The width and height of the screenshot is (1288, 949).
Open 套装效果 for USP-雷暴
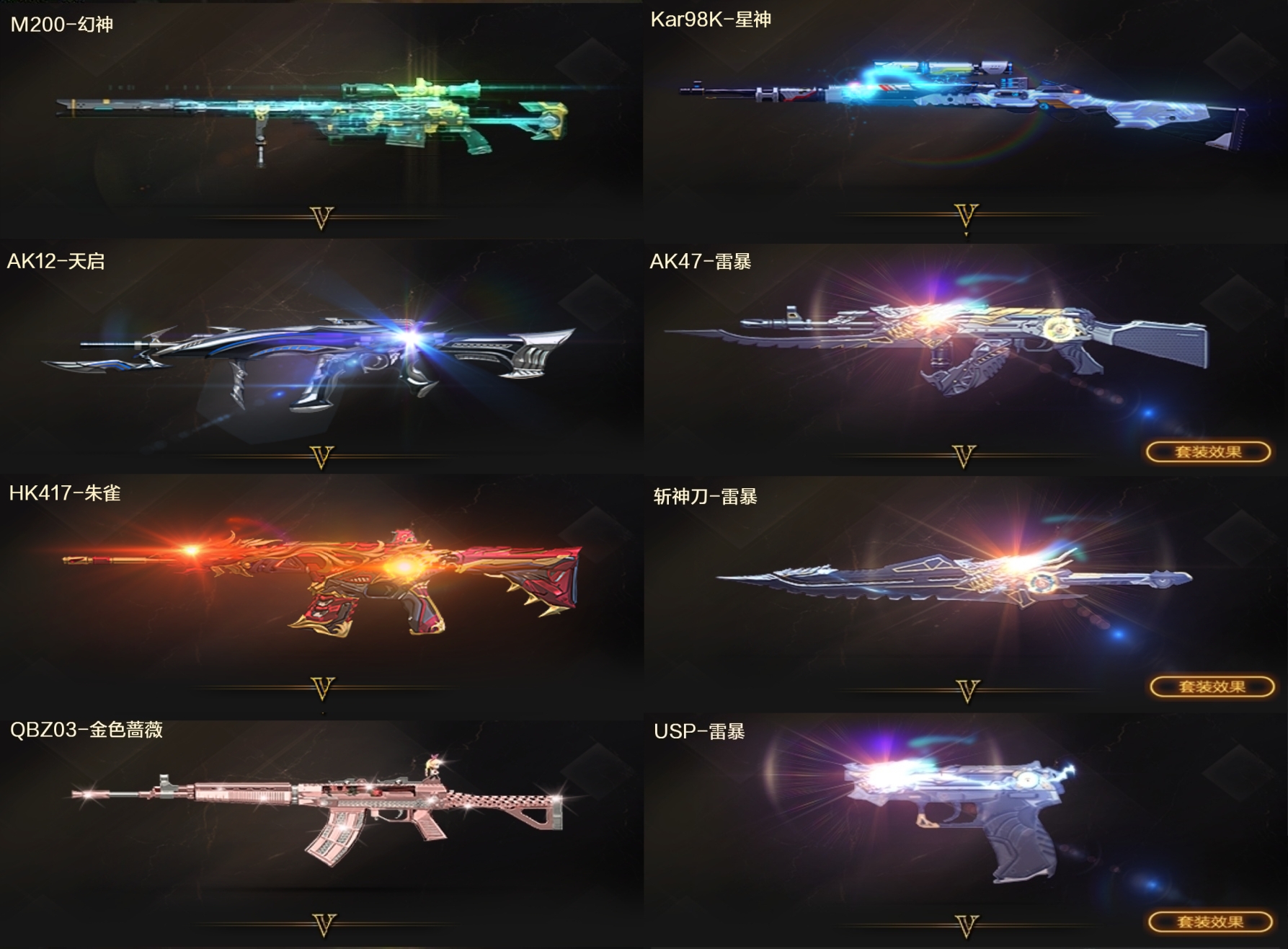pos(1209,922)
